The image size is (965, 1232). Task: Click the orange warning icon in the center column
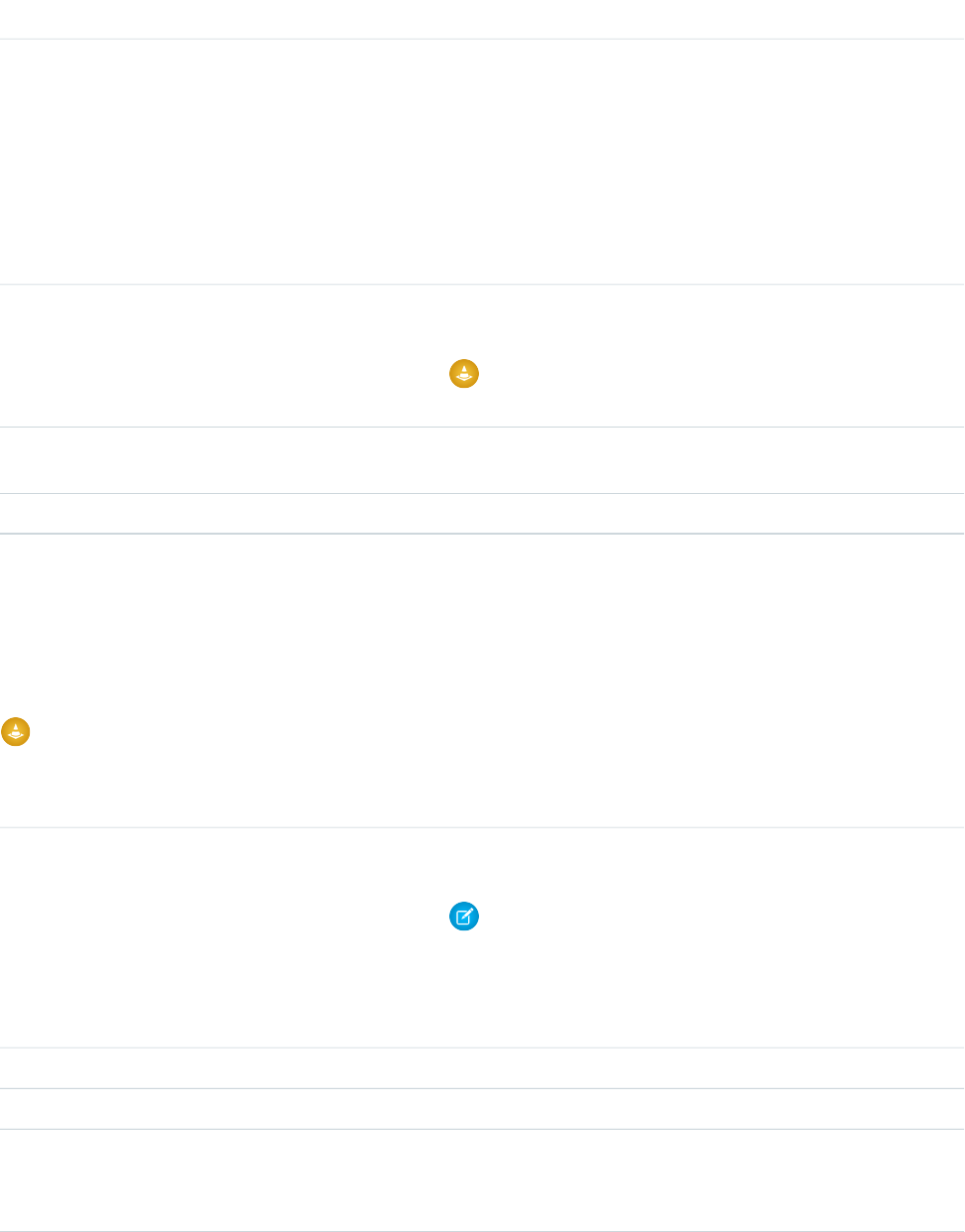pyautogui.click(x=464, y=374)
